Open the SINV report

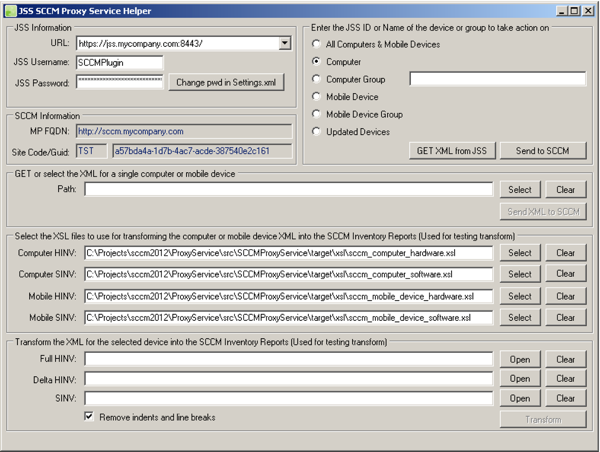520,398
